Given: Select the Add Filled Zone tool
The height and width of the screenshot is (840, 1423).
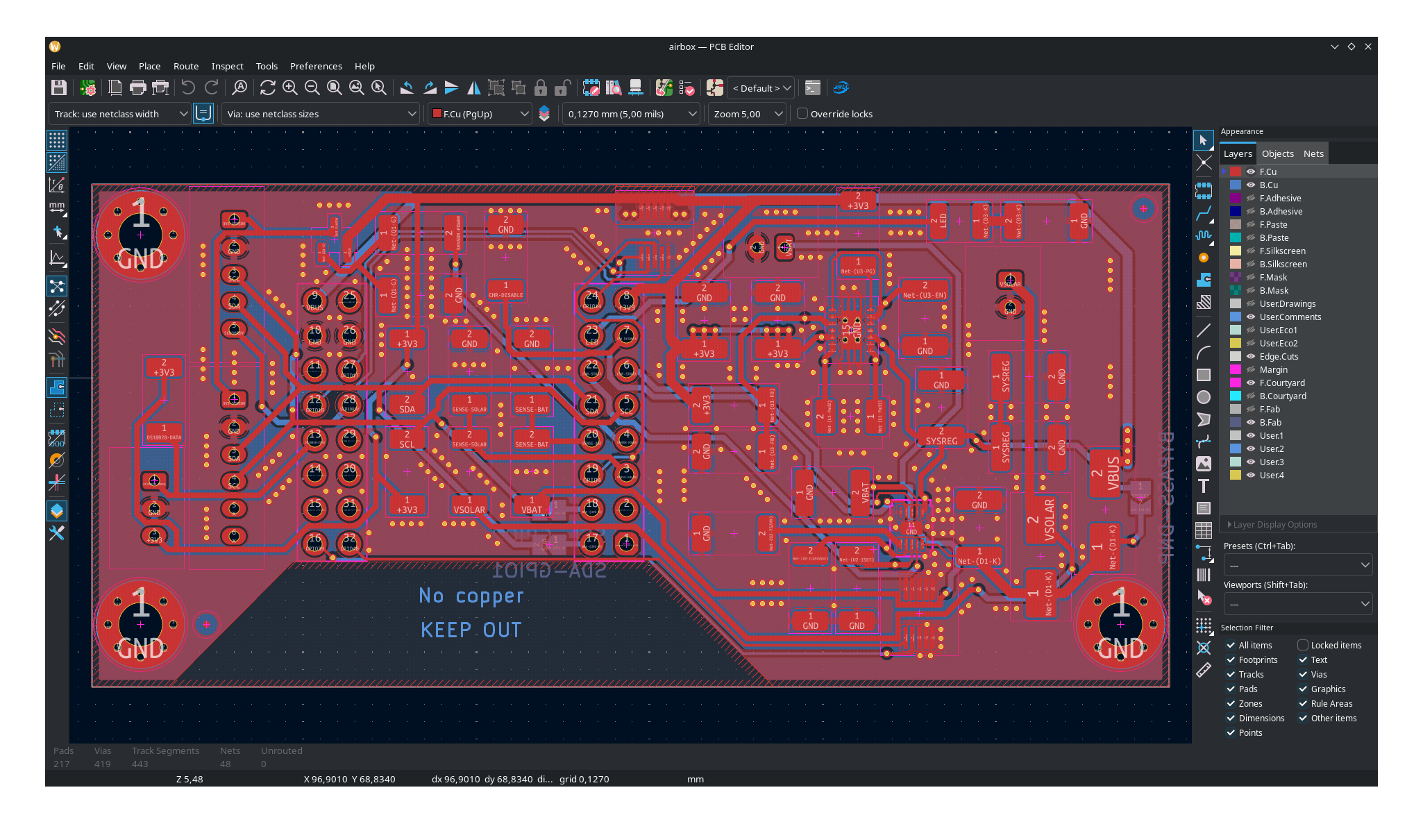Looking at the screenshot, I should [1204, 280].
